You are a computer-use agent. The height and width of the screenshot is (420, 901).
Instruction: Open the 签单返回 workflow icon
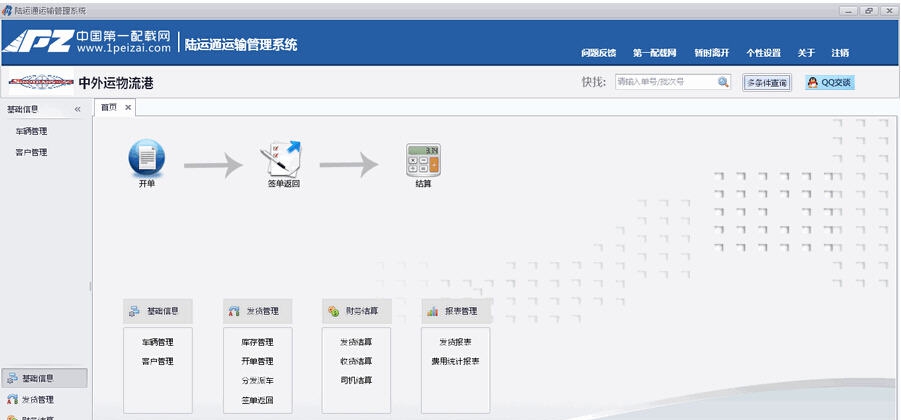tap(283, 159)
